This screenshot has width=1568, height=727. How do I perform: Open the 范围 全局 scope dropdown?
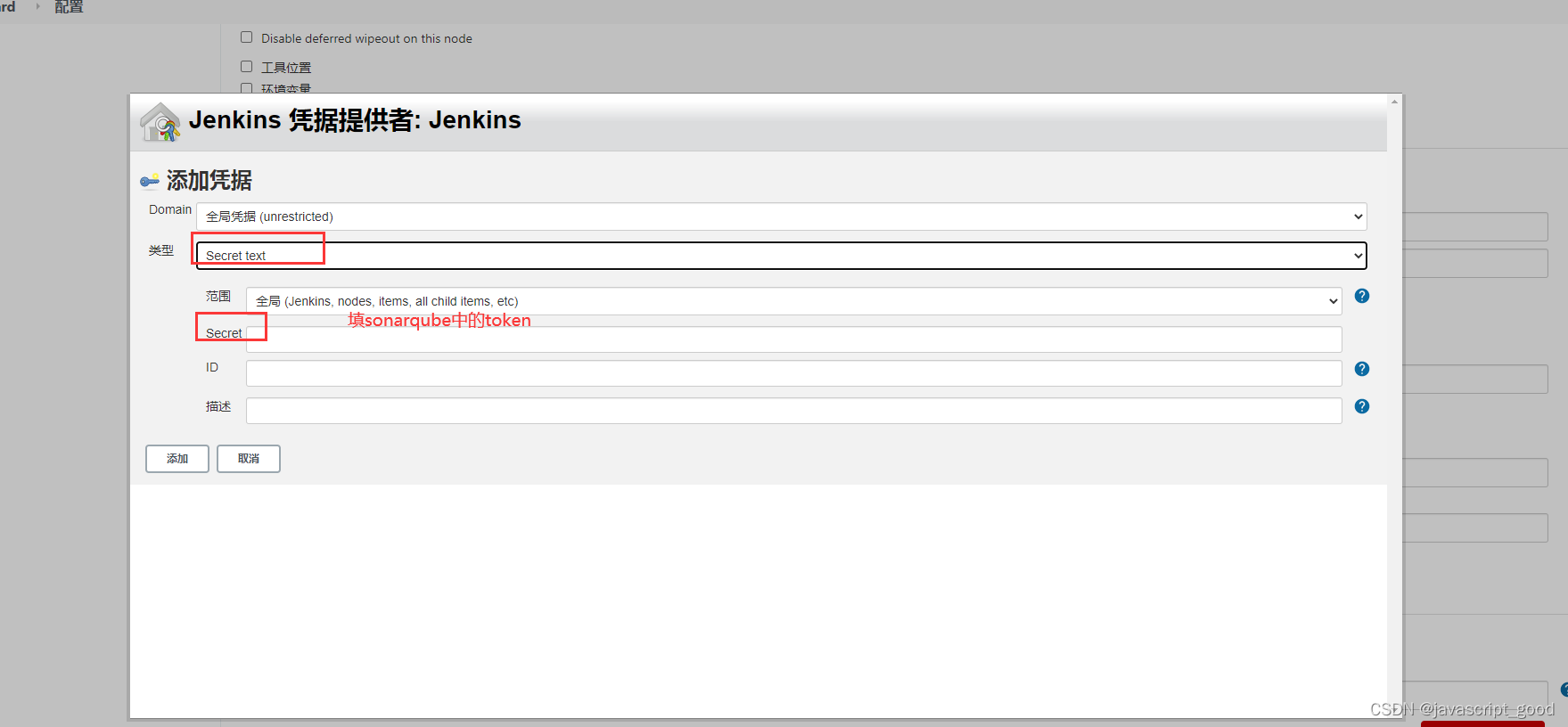coord(794,301)
